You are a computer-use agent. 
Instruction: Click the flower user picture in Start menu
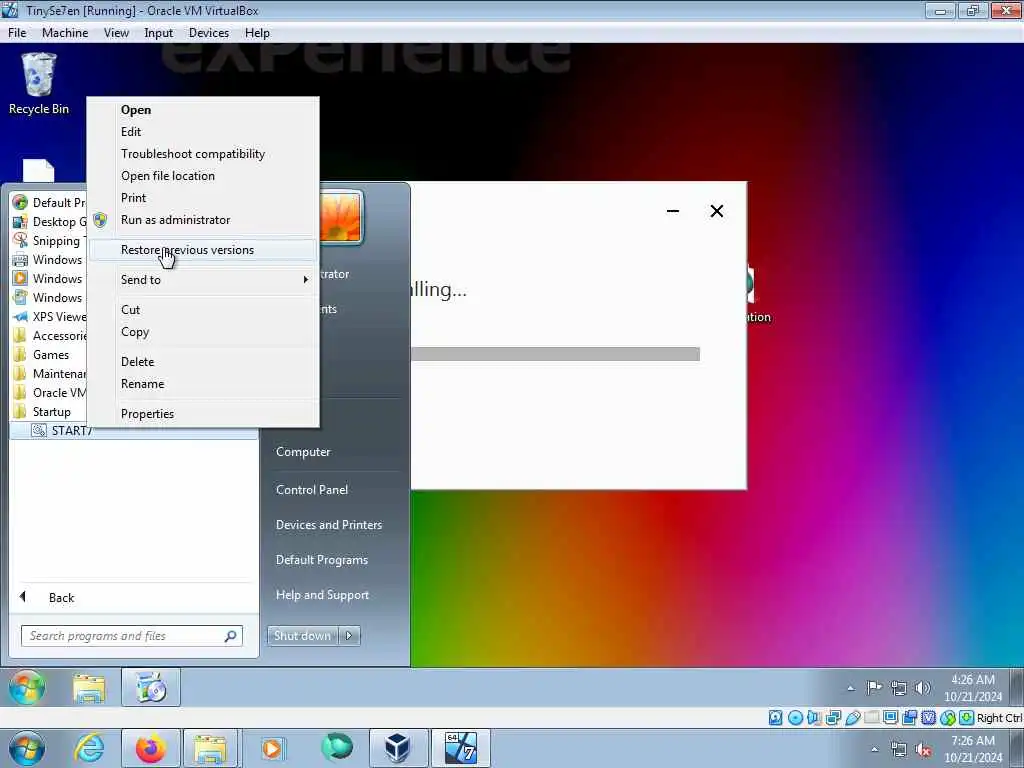(342, 217)
